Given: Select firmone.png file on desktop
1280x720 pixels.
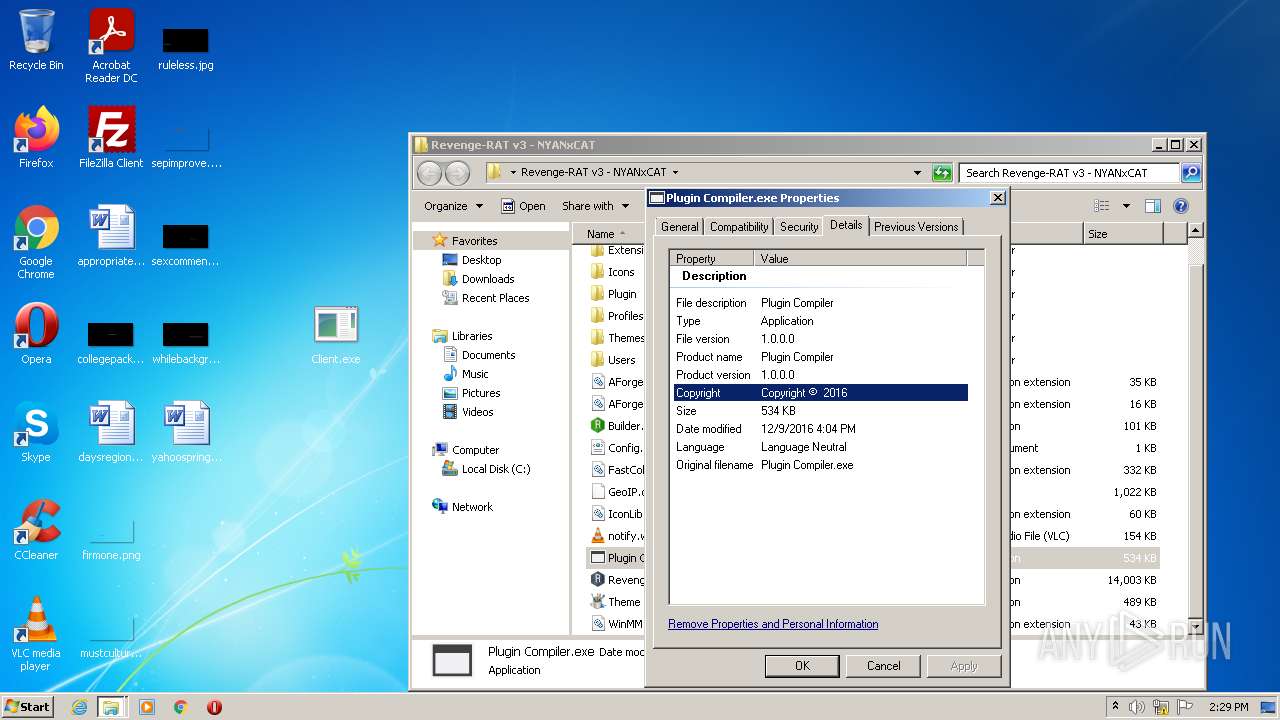Looking at the screenshot, I should point(111,538).
